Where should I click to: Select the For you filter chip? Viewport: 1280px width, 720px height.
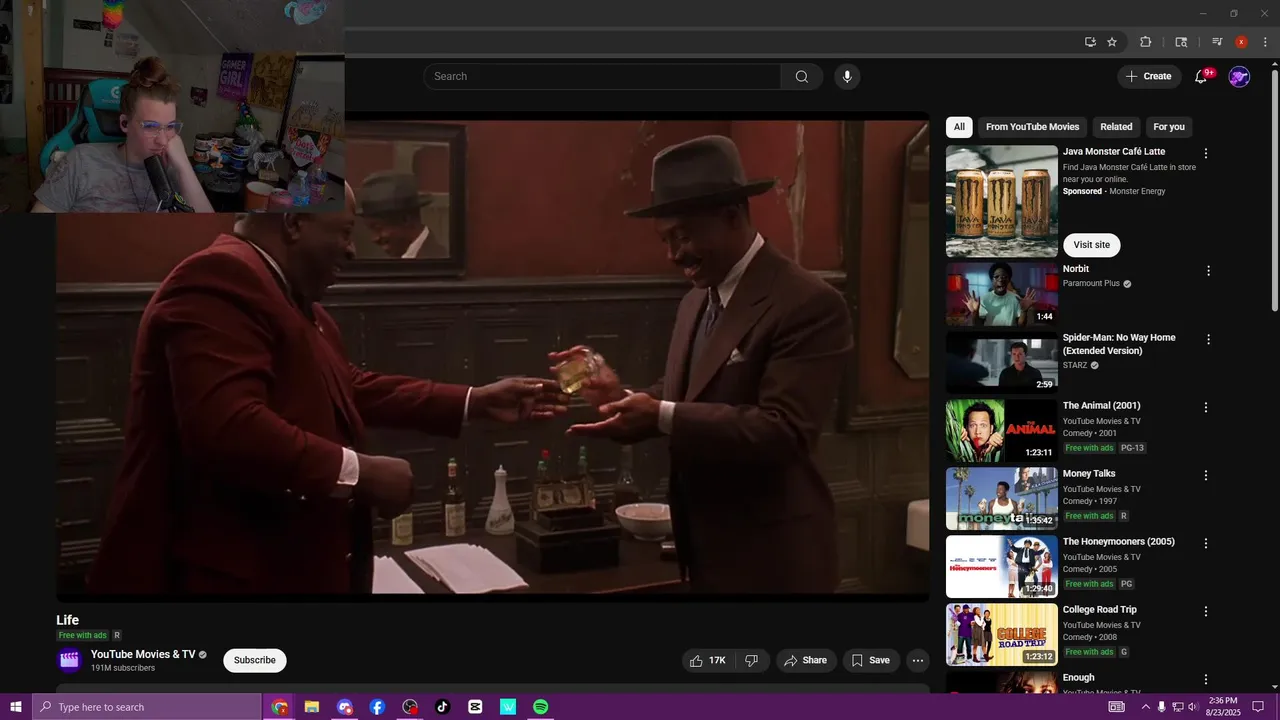coord(1169,127)
